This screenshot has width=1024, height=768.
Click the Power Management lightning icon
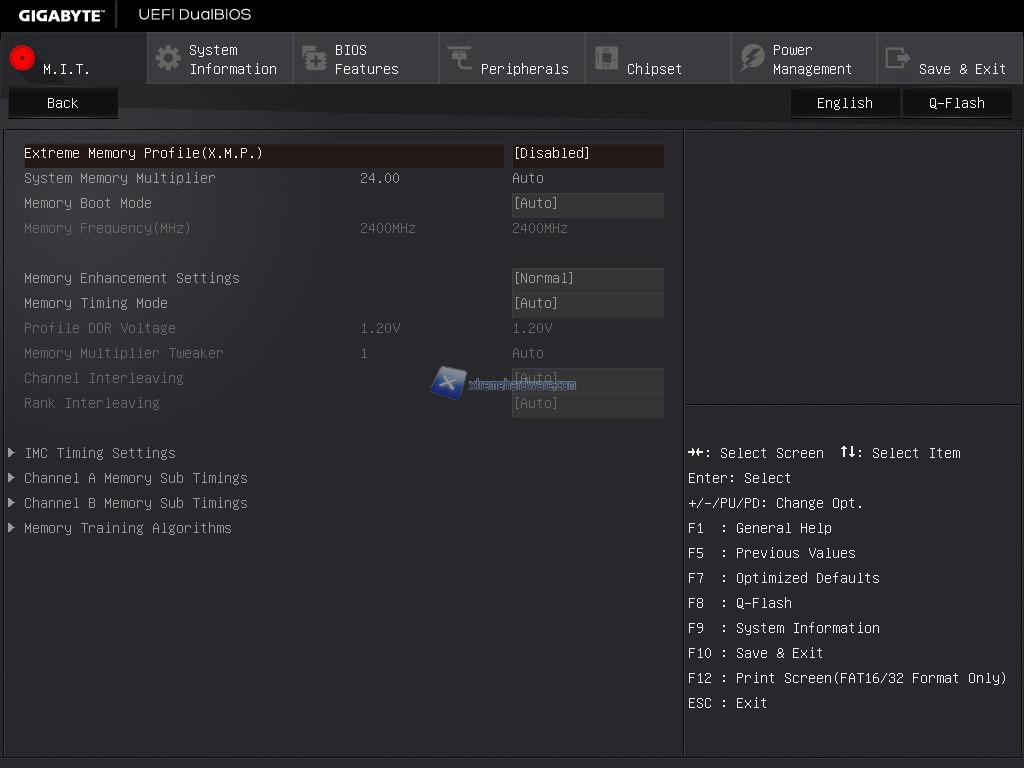752,58
